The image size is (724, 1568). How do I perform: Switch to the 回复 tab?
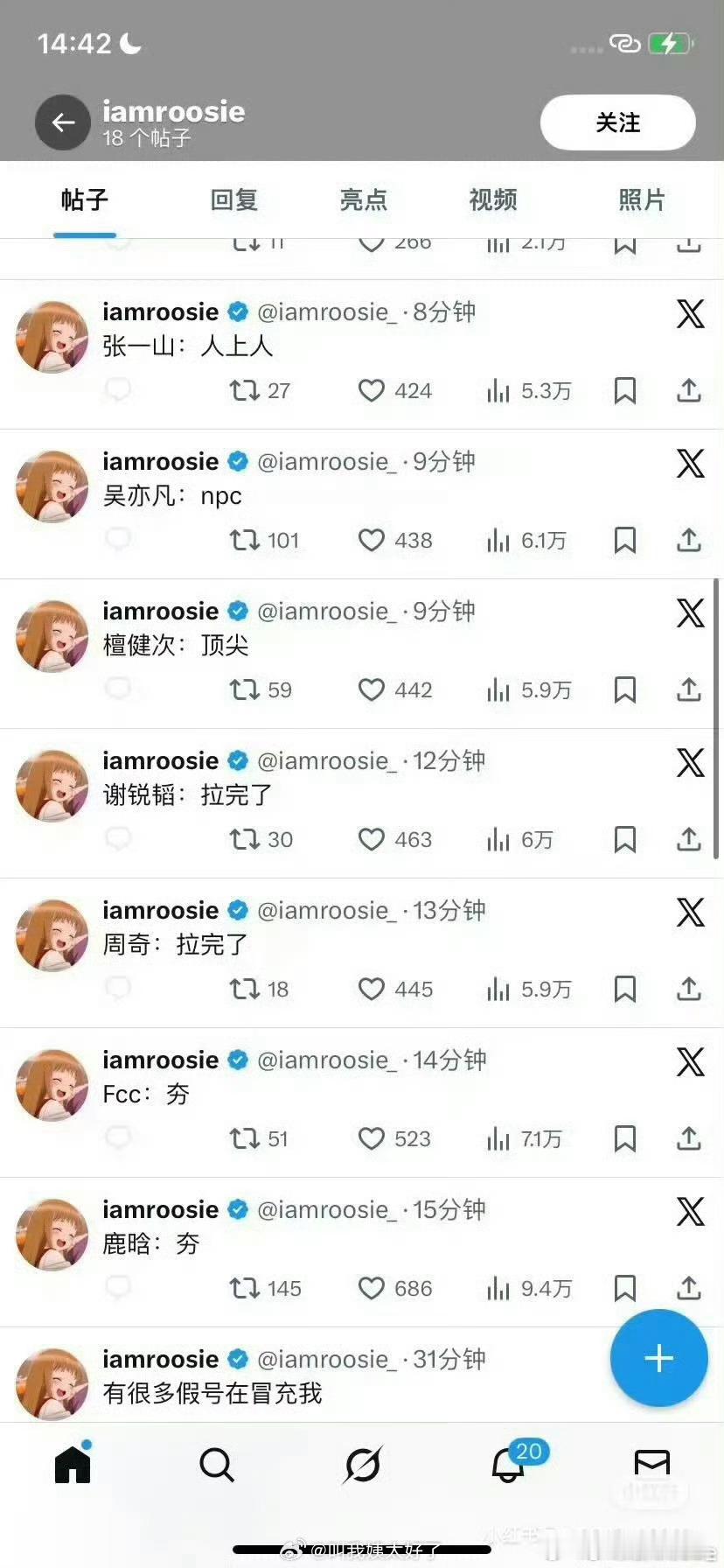pyautogui.click(x=234, y=200)
